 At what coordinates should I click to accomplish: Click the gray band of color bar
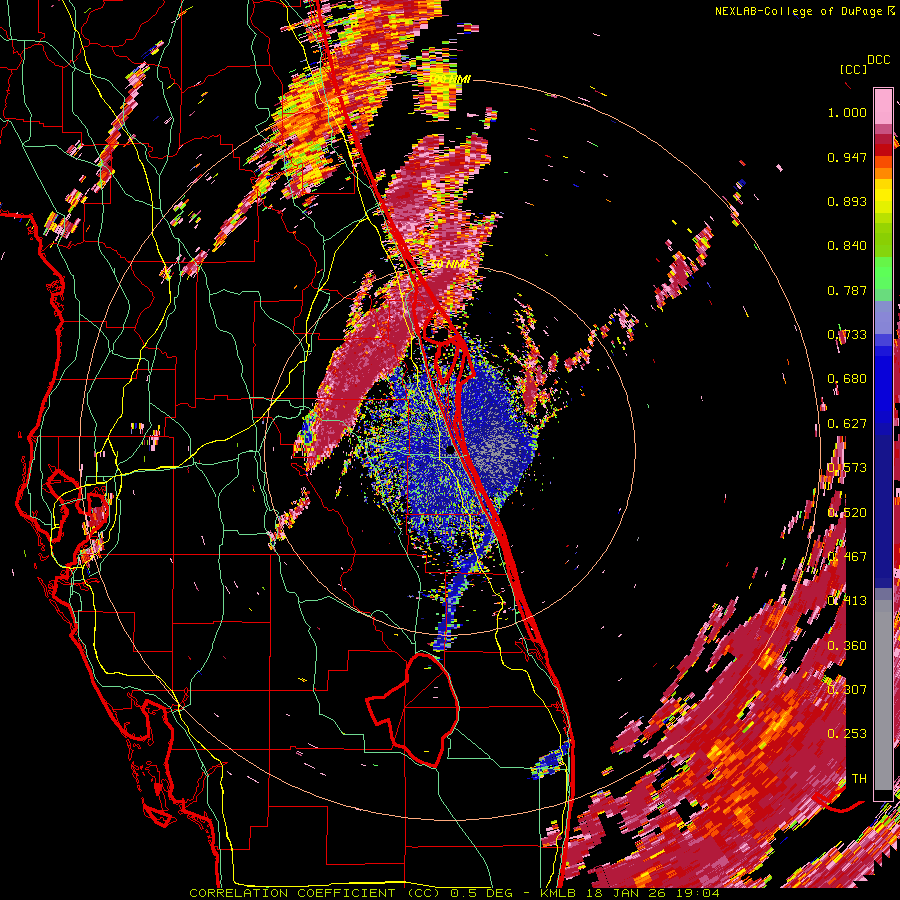point(883,695)
